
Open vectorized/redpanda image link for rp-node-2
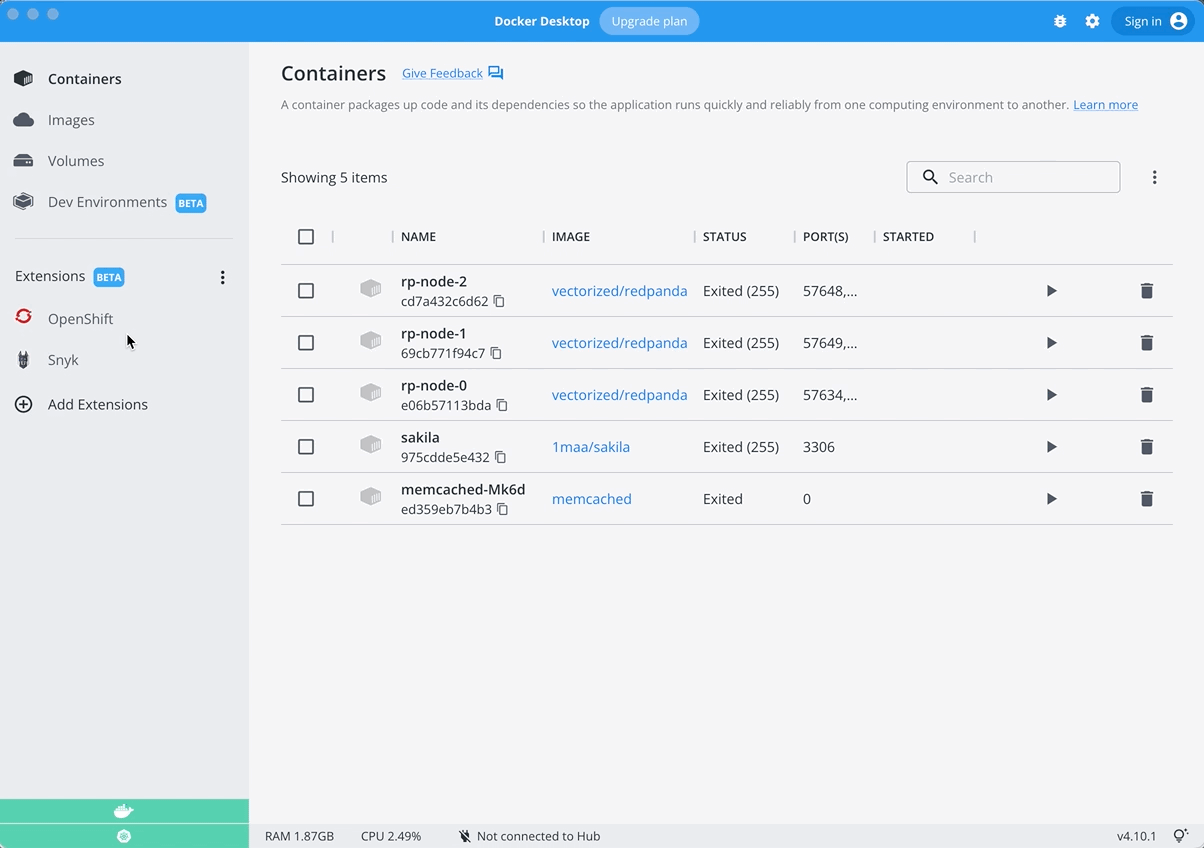click(619, 291)
